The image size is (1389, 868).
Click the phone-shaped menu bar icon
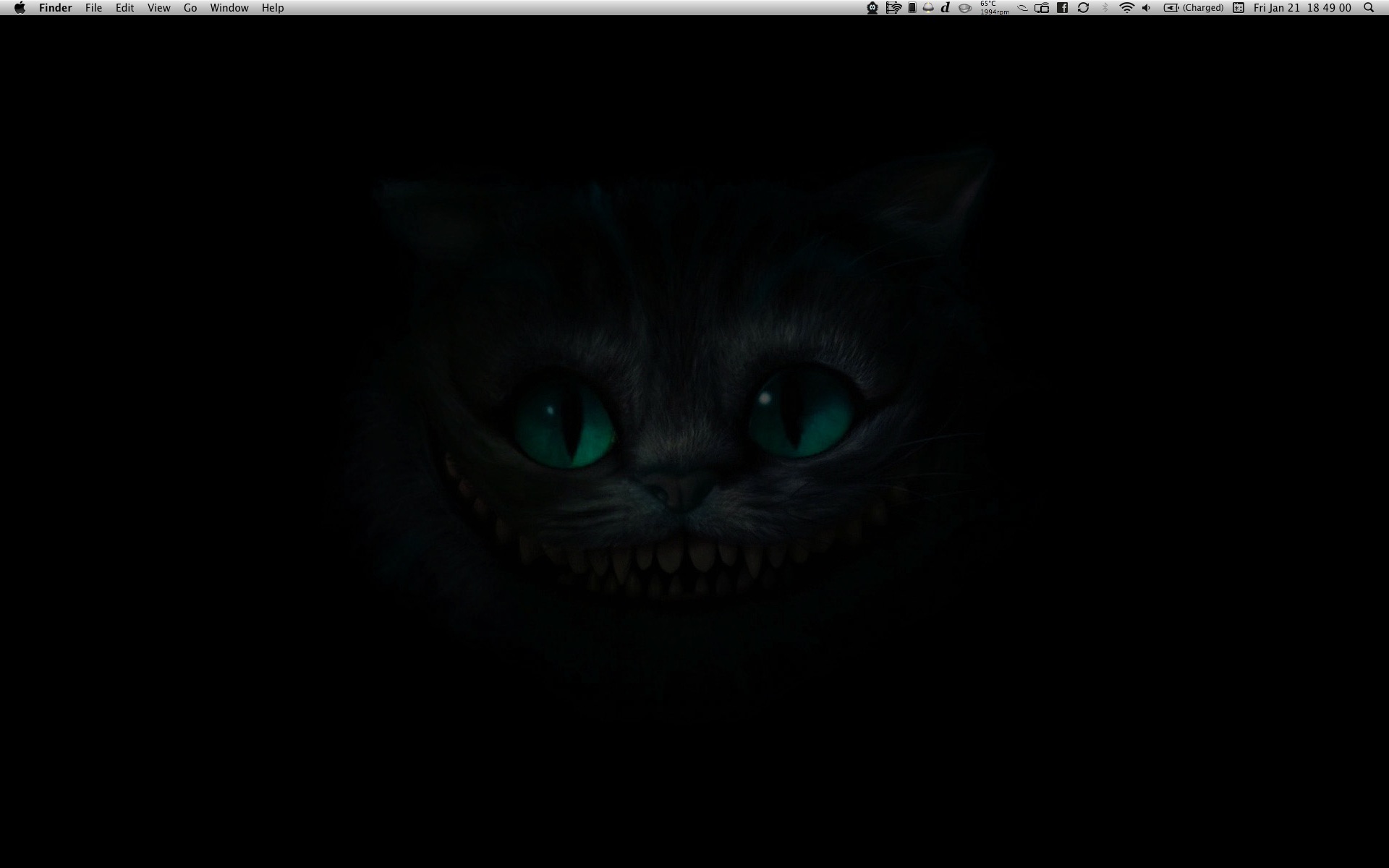tap(912, 8)
